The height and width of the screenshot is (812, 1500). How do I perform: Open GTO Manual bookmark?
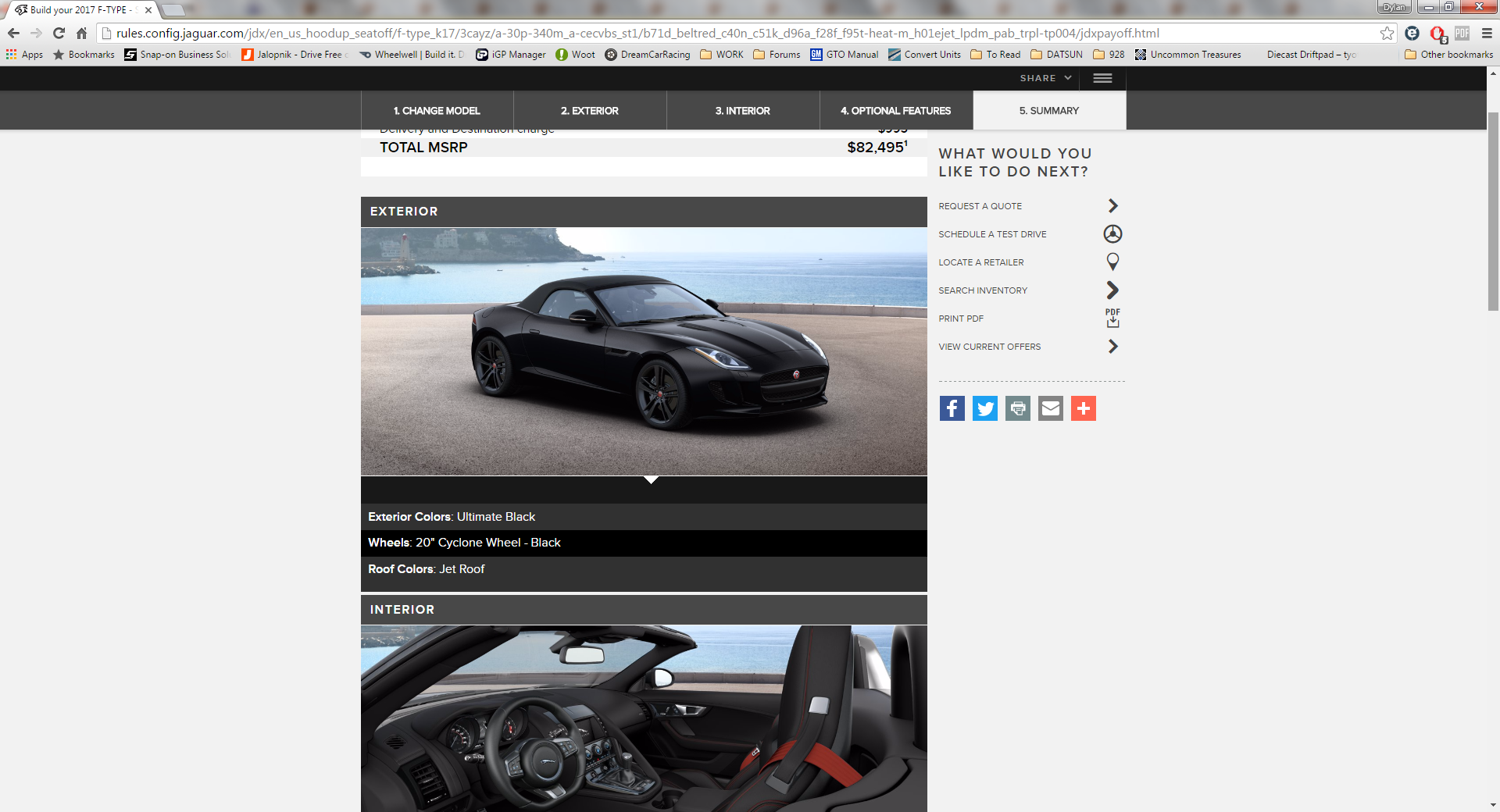pyautogui.click(x=845, y=55)
